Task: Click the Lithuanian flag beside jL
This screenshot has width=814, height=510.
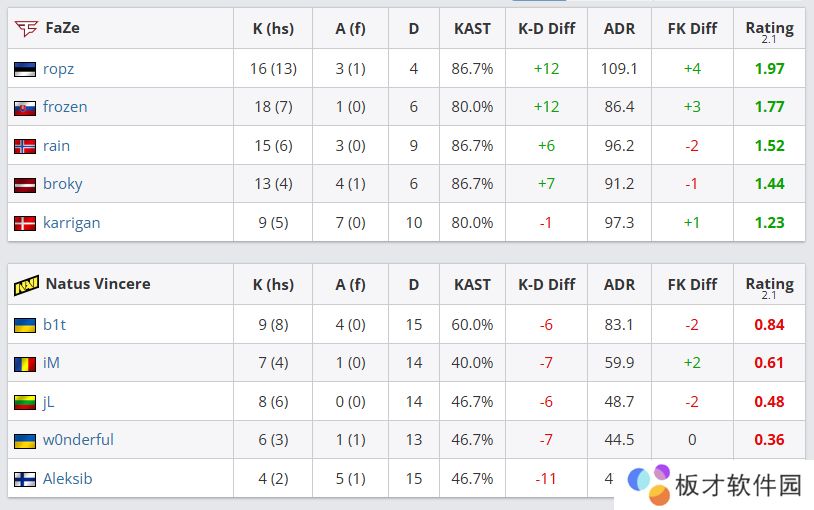Action: click(25, 402)
